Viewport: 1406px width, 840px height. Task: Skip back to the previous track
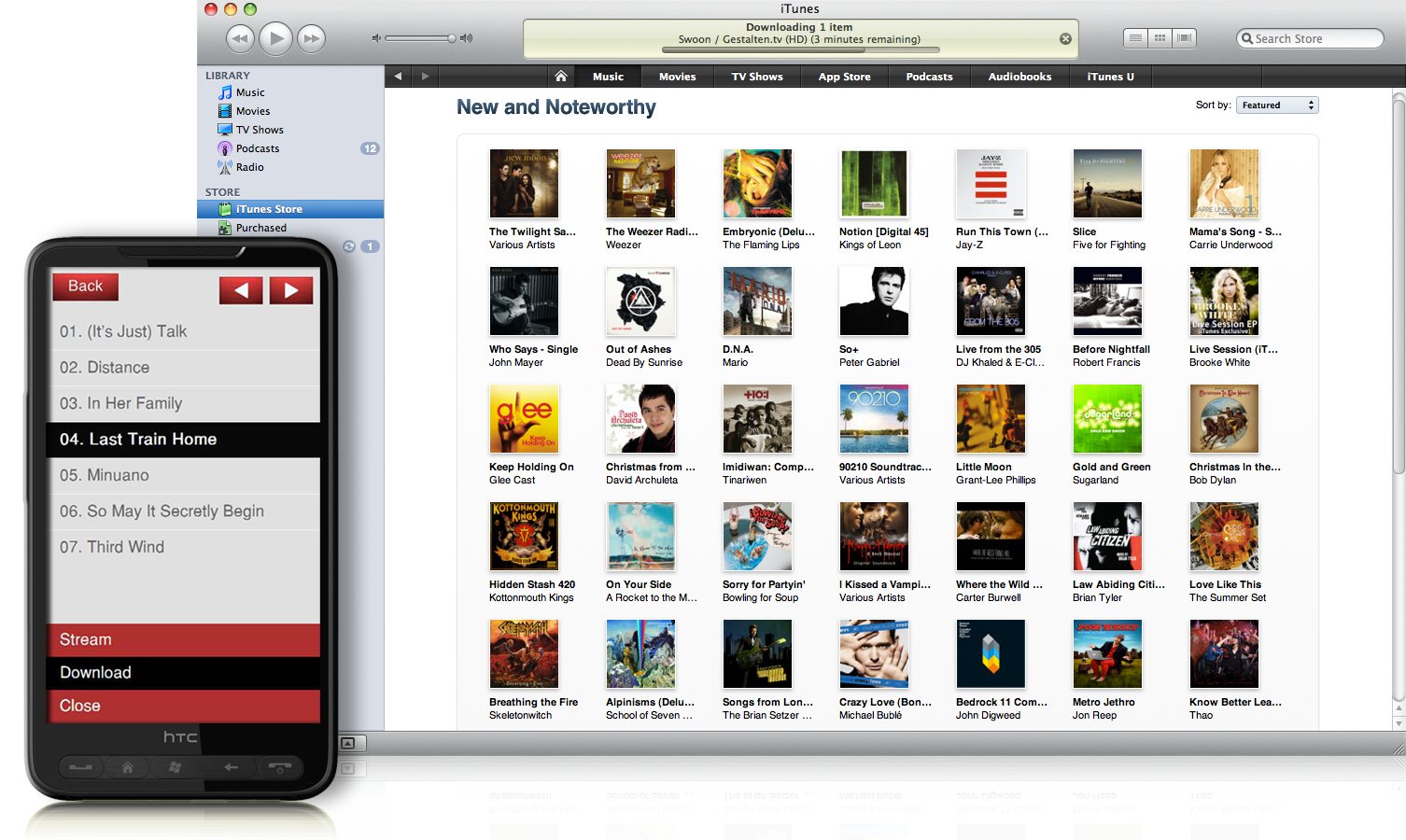tap(240, 38)
